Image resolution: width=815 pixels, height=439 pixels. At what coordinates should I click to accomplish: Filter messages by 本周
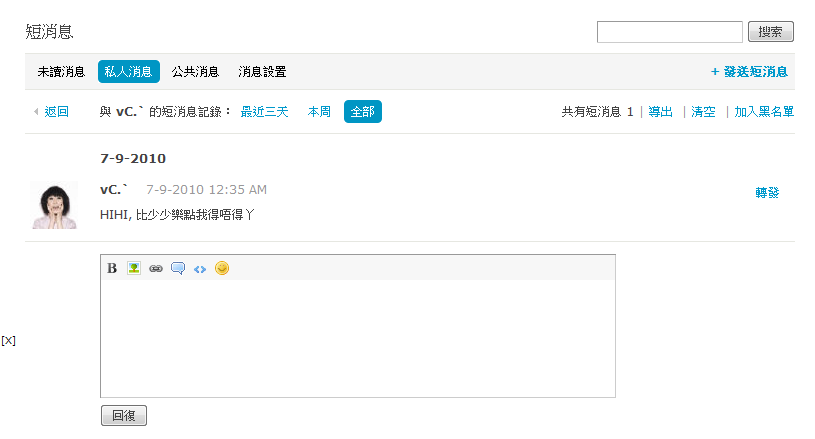click(319, 112)
